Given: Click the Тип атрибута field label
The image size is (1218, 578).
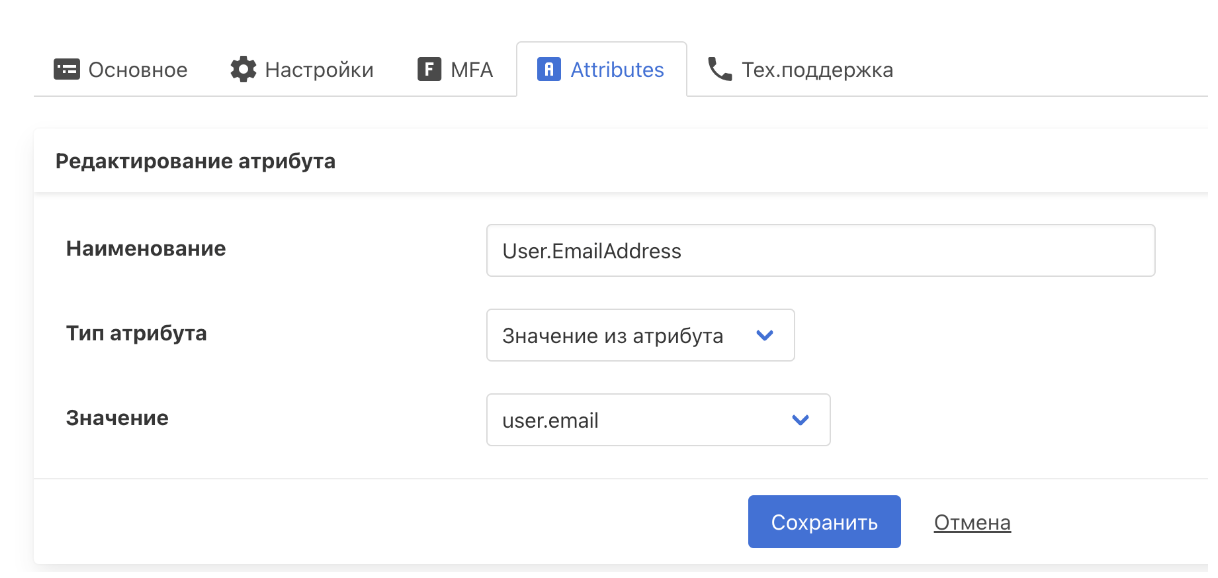Looking at the screenshot, I should pos(136,334).
